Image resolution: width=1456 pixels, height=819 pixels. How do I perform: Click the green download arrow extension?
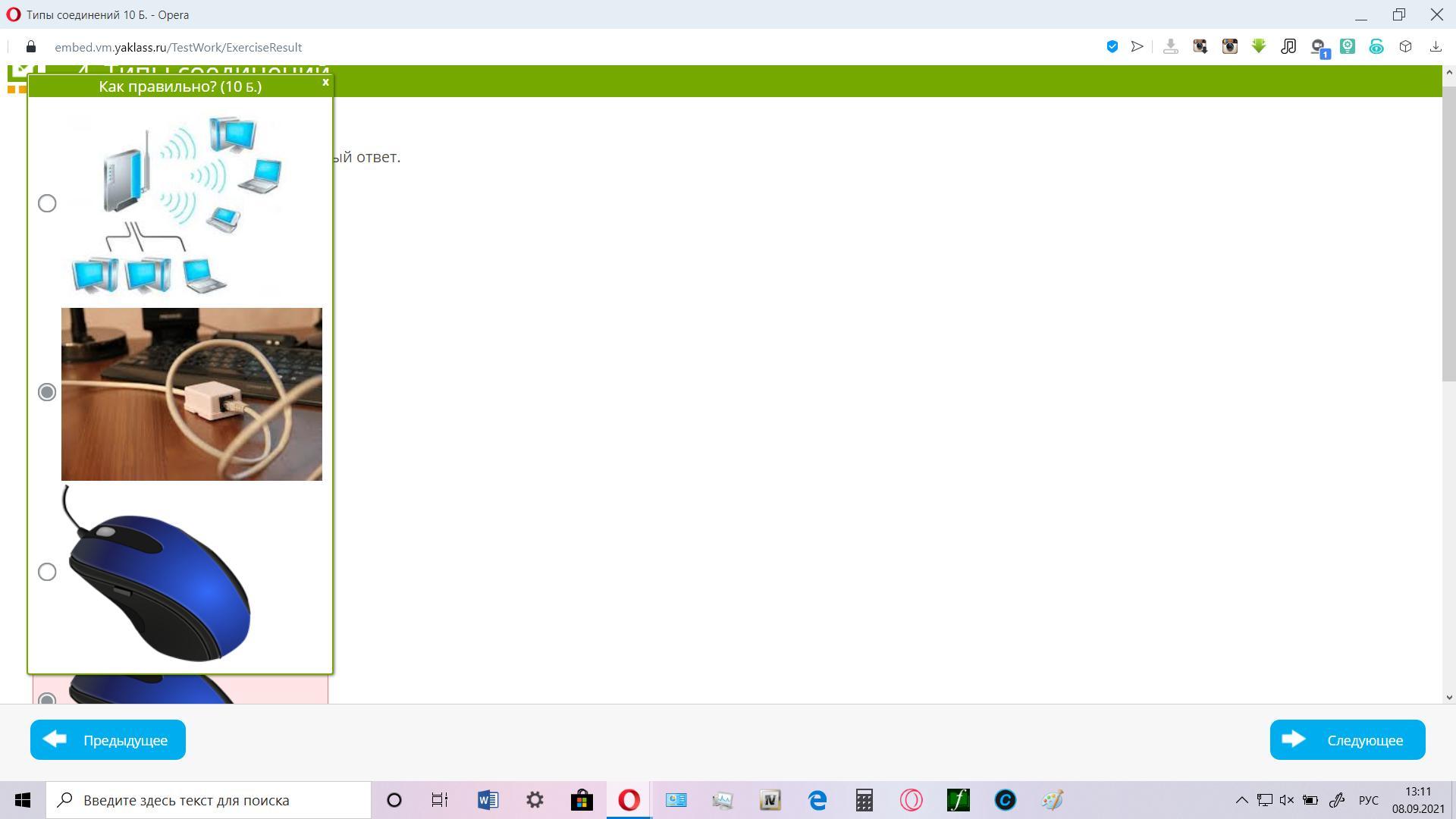pyautogui.click(x=1259, y=47)
